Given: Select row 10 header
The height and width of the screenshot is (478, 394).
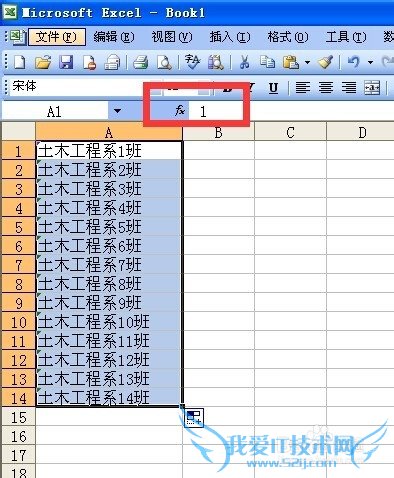Looking at the screenshot, I should point(19,322).
